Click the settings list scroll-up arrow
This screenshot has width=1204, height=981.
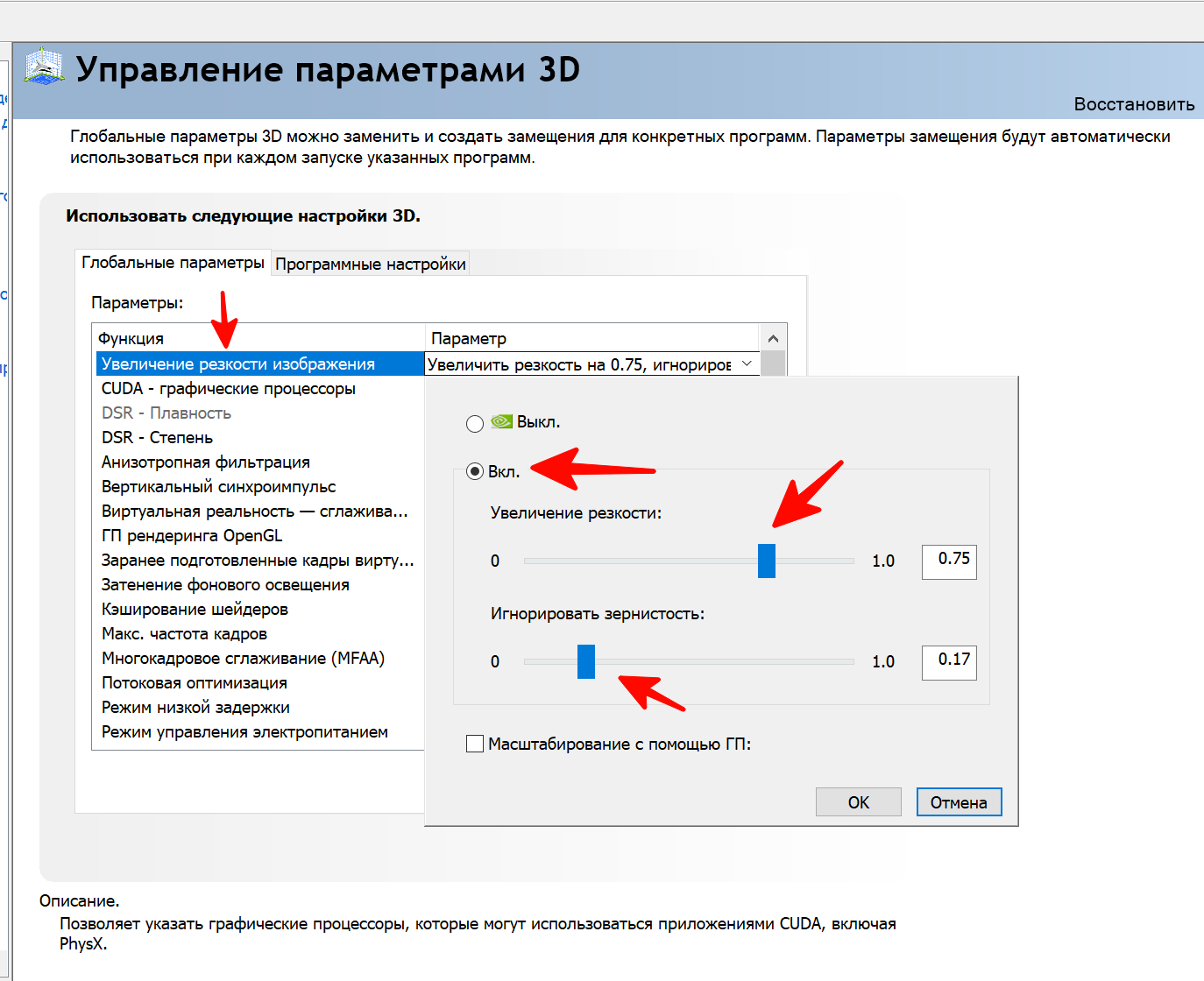coord(773,338)
